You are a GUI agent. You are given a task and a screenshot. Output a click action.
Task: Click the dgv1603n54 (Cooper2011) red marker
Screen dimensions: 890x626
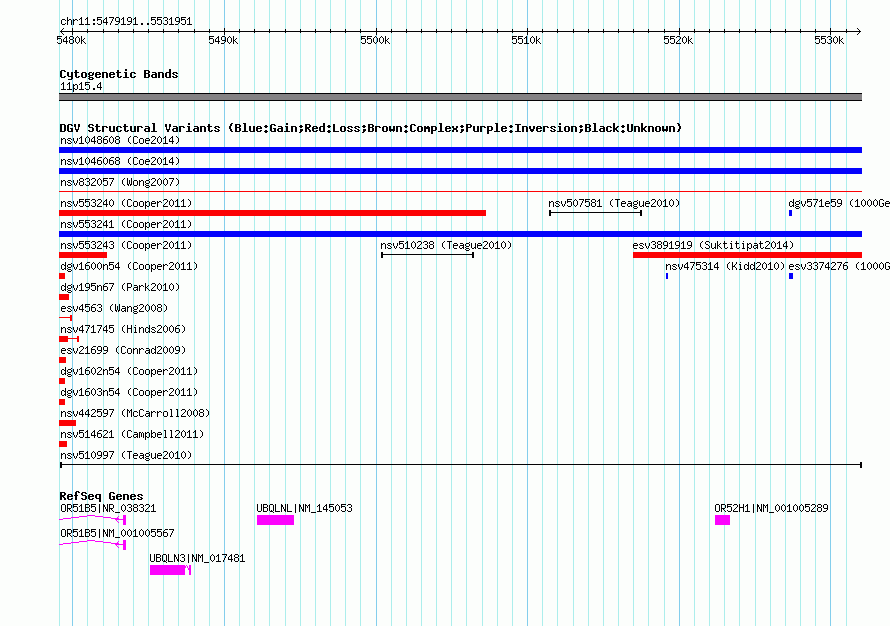62,402
